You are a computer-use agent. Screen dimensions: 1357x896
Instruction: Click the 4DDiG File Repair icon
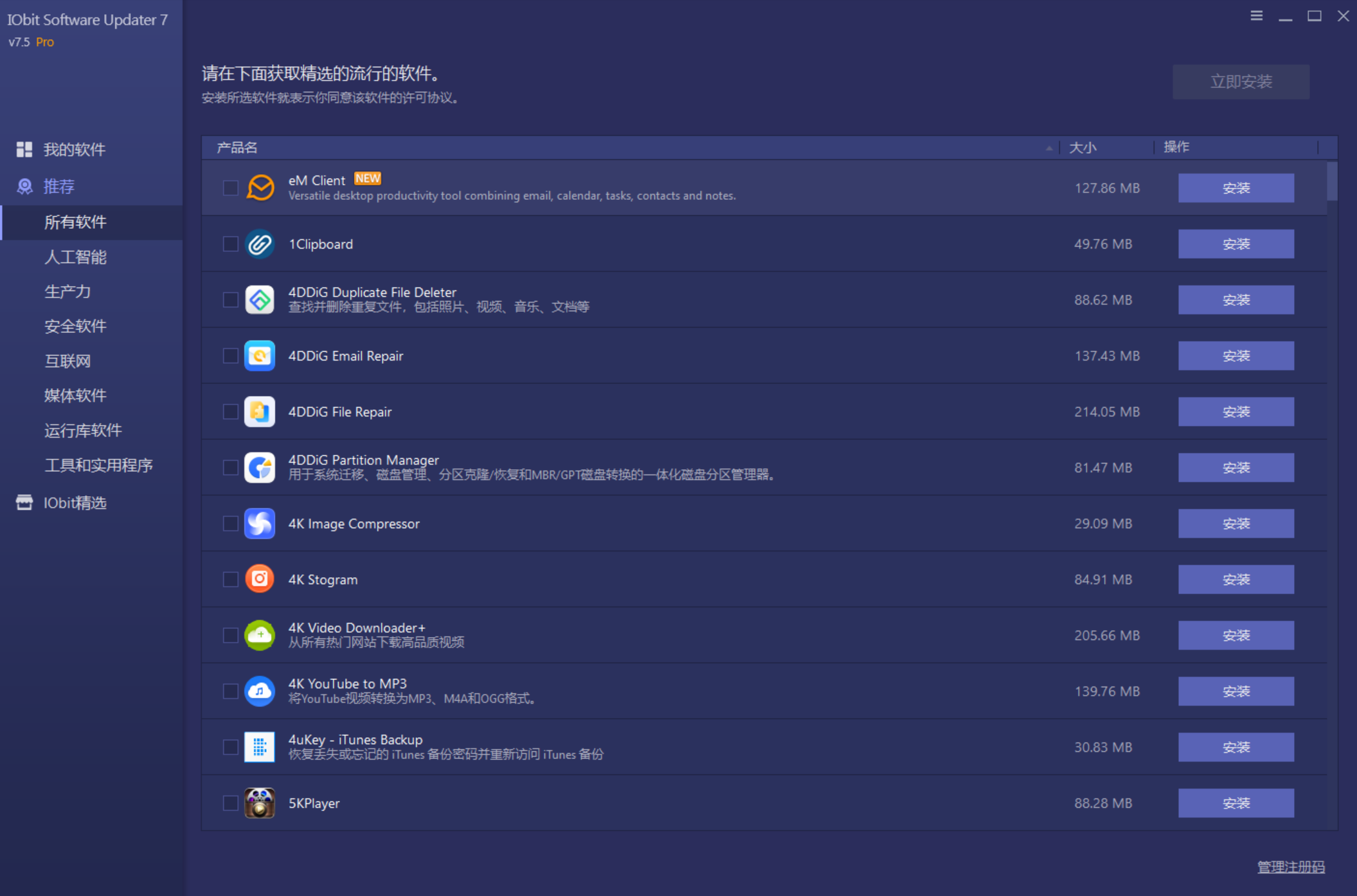click(x=260, y=412)
